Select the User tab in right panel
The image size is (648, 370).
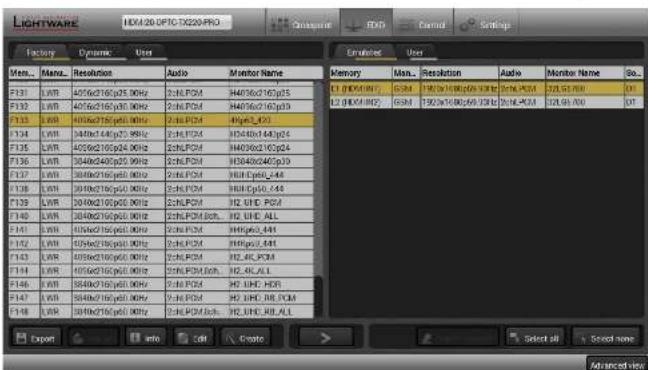[415, 53]
